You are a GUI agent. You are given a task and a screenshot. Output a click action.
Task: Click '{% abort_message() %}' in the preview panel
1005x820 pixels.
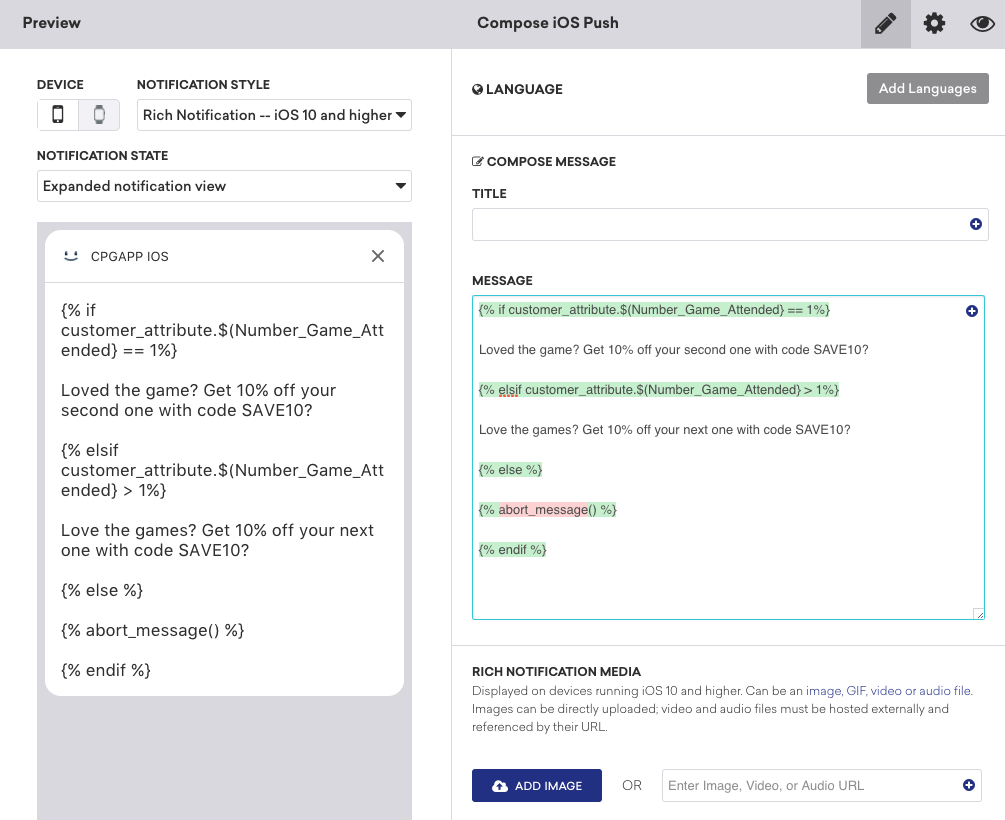(x=153, y=631)
